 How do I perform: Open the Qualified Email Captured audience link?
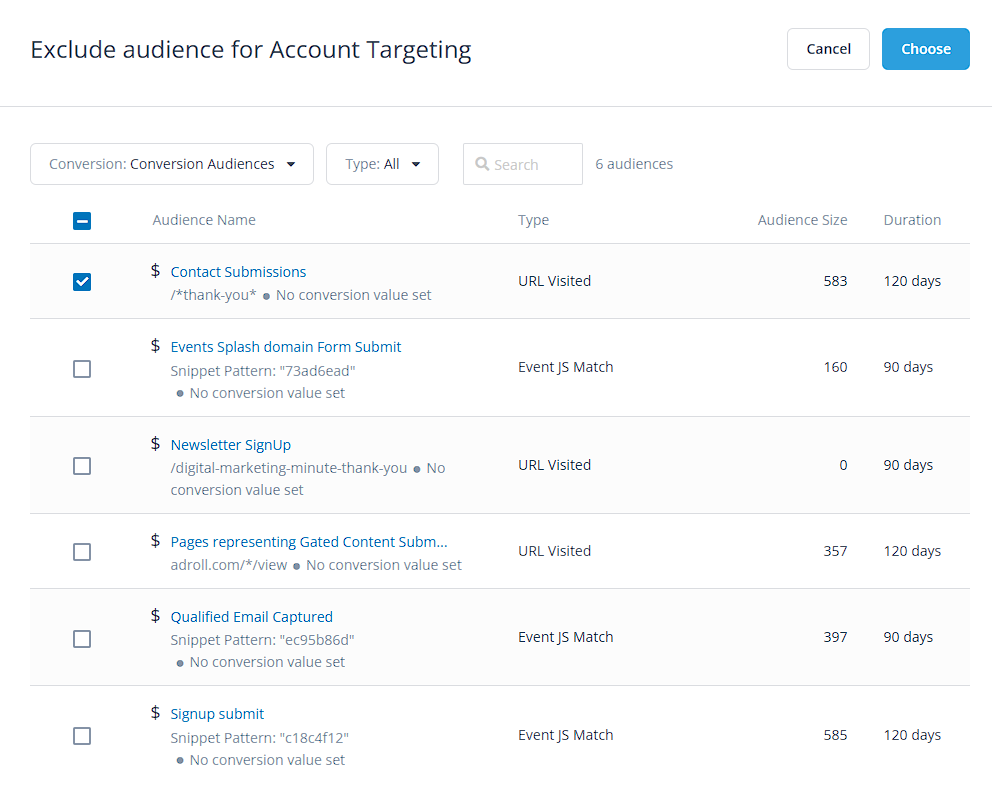[x=252, y=617]
